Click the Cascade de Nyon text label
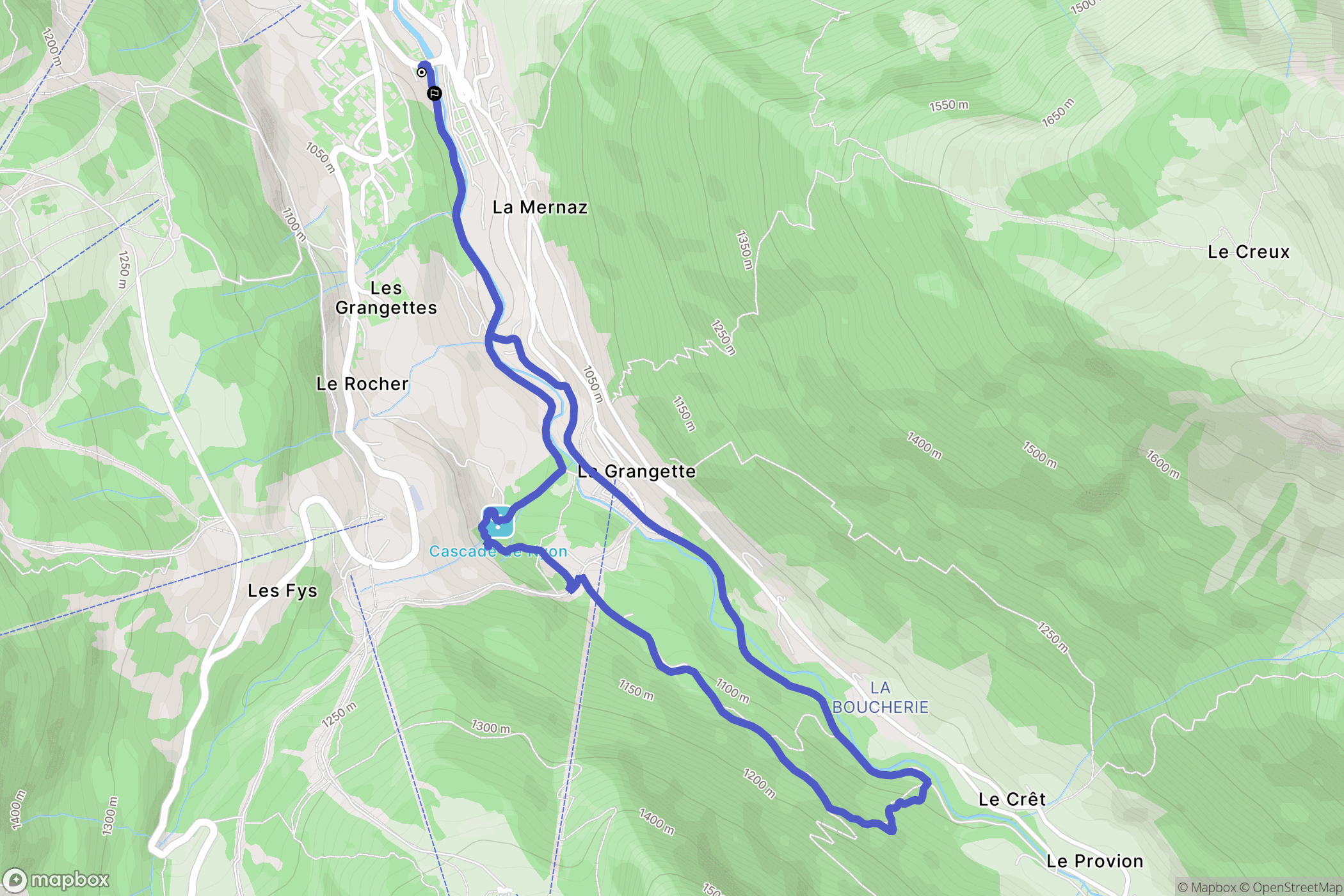This screenshot has height=896, width=1344. (x=498, y=552)
